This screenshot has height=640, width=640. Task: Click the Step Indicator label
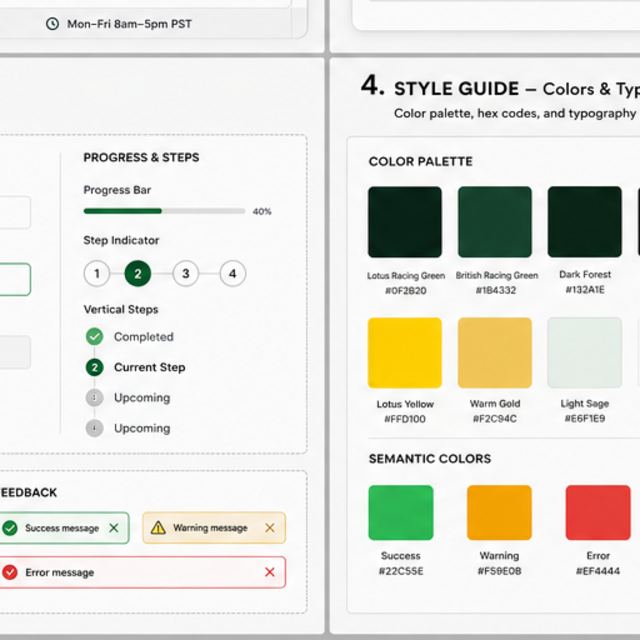click(x=121, y=240)
